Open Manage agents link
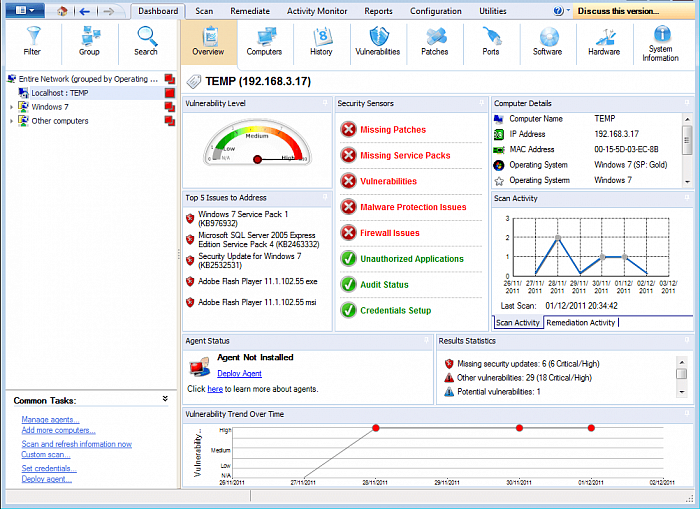This screenshot has width=700, height=509. tap(50, 419)
